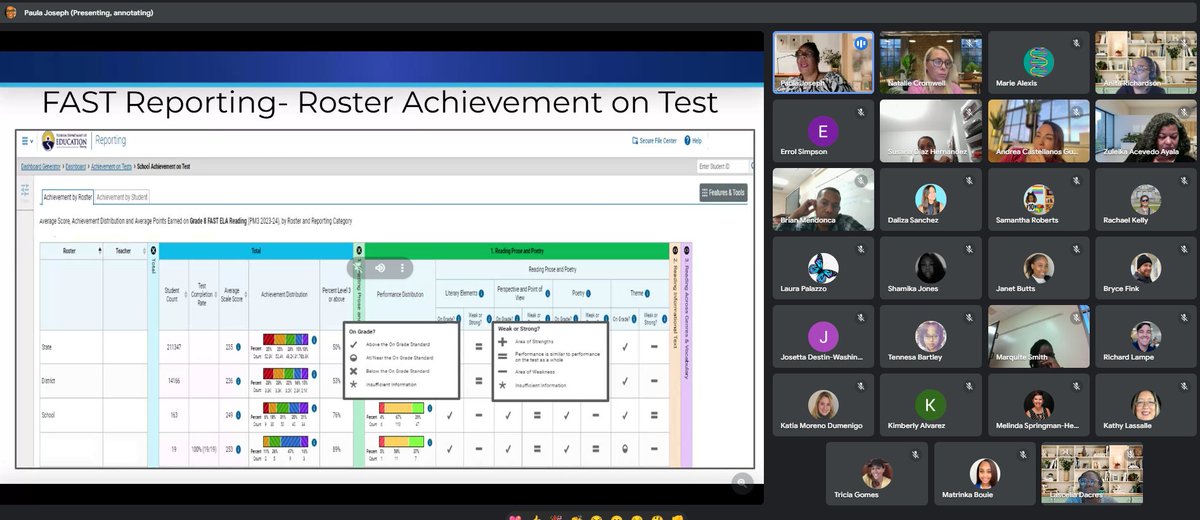Click the info icon beside Literary Elements

click(483, 292)
